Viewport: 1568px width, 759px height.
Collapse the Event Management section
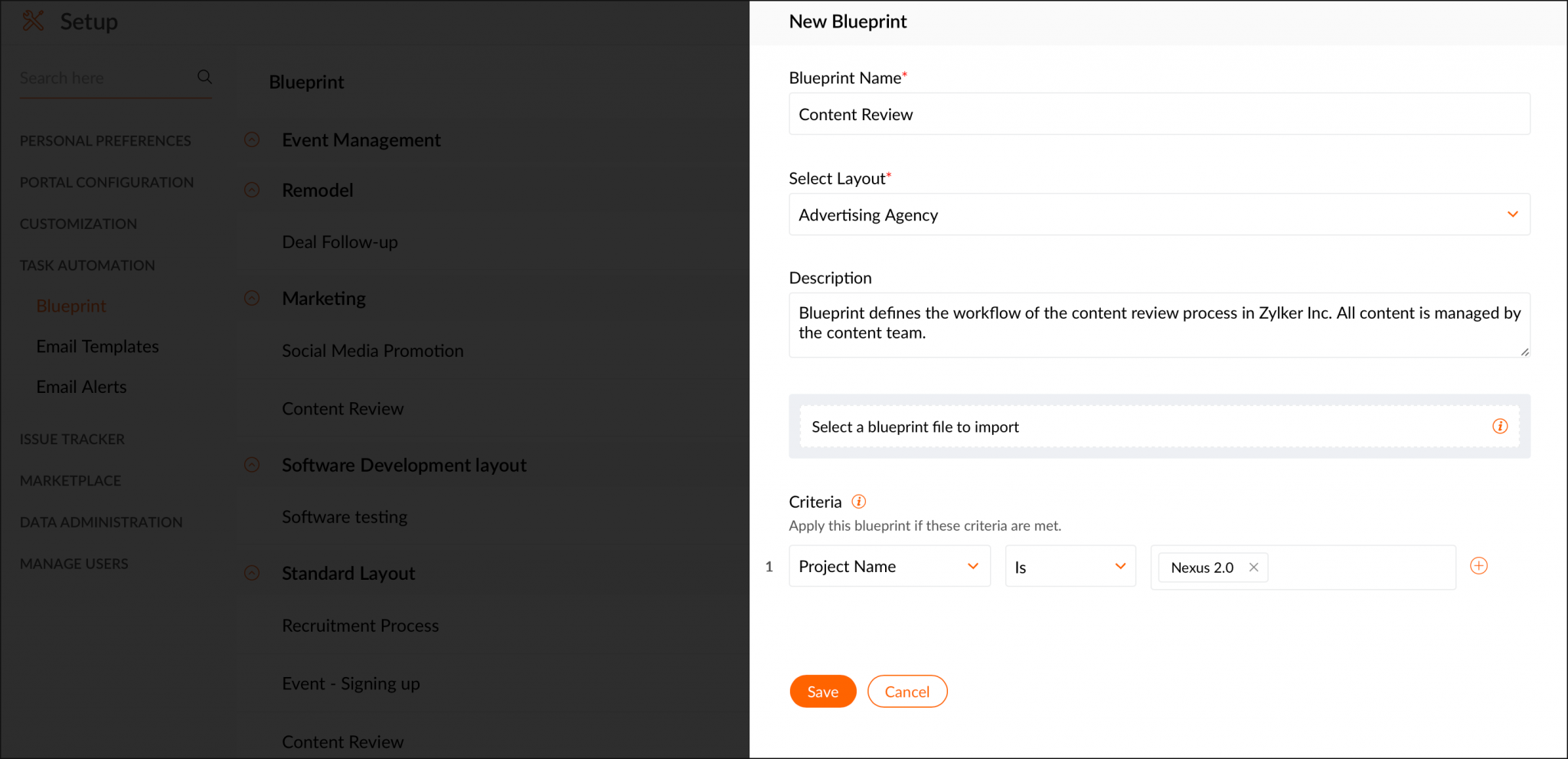[252, 139]
